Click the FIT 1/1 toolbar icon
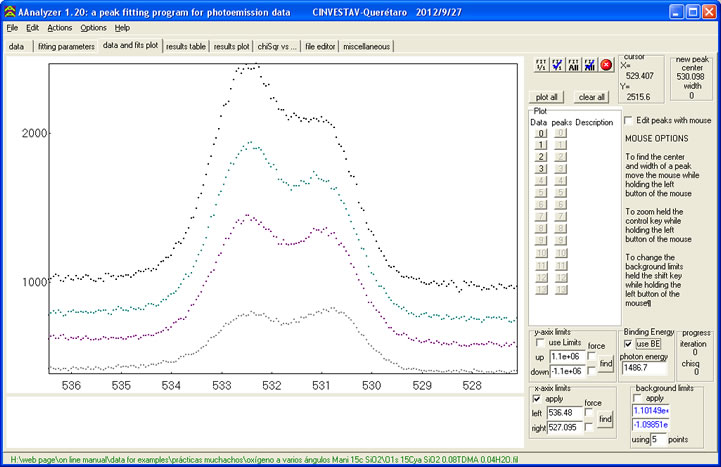 tap(539, 64)
